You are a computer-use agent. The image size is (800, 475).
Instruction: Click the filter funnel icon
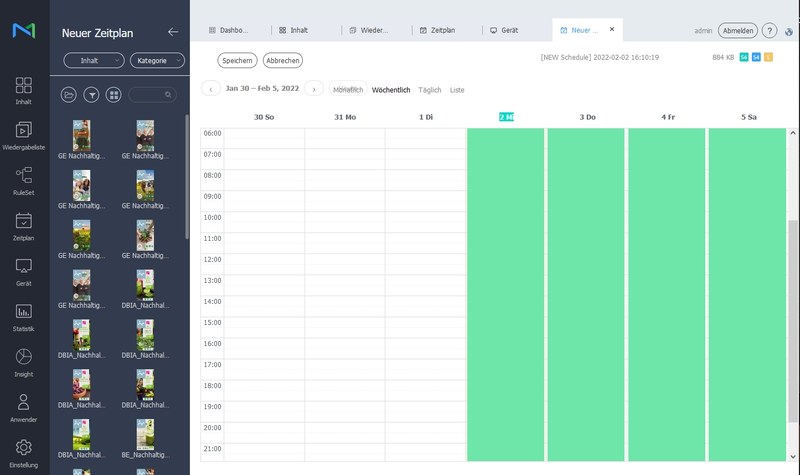point(91,94)
